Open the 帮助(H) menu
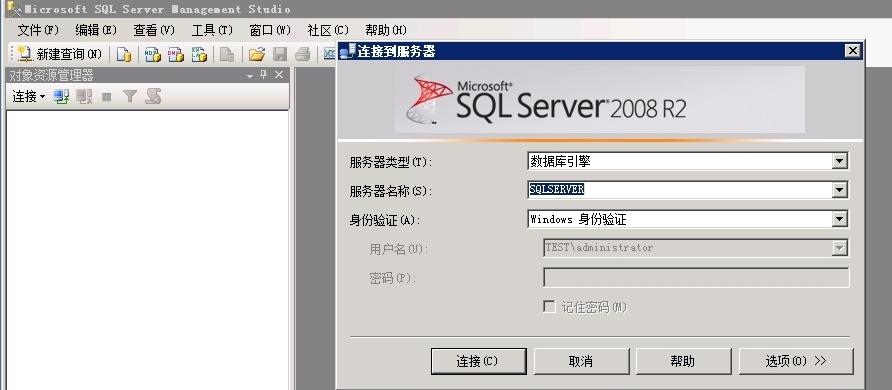This screenshot has height=390, width=892. pyautogui.click(x=386, y=30)
